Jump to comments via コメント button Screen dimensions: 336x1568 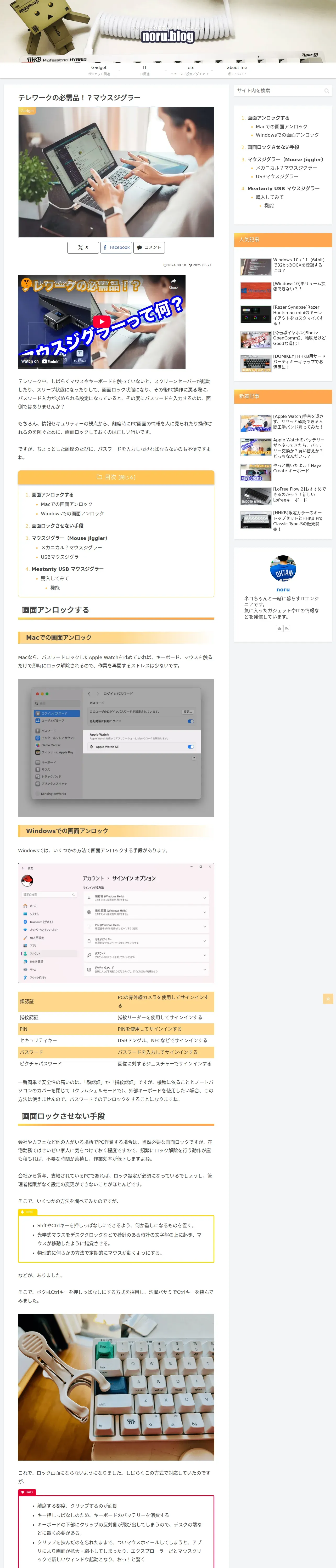click(x=149, y=247)
